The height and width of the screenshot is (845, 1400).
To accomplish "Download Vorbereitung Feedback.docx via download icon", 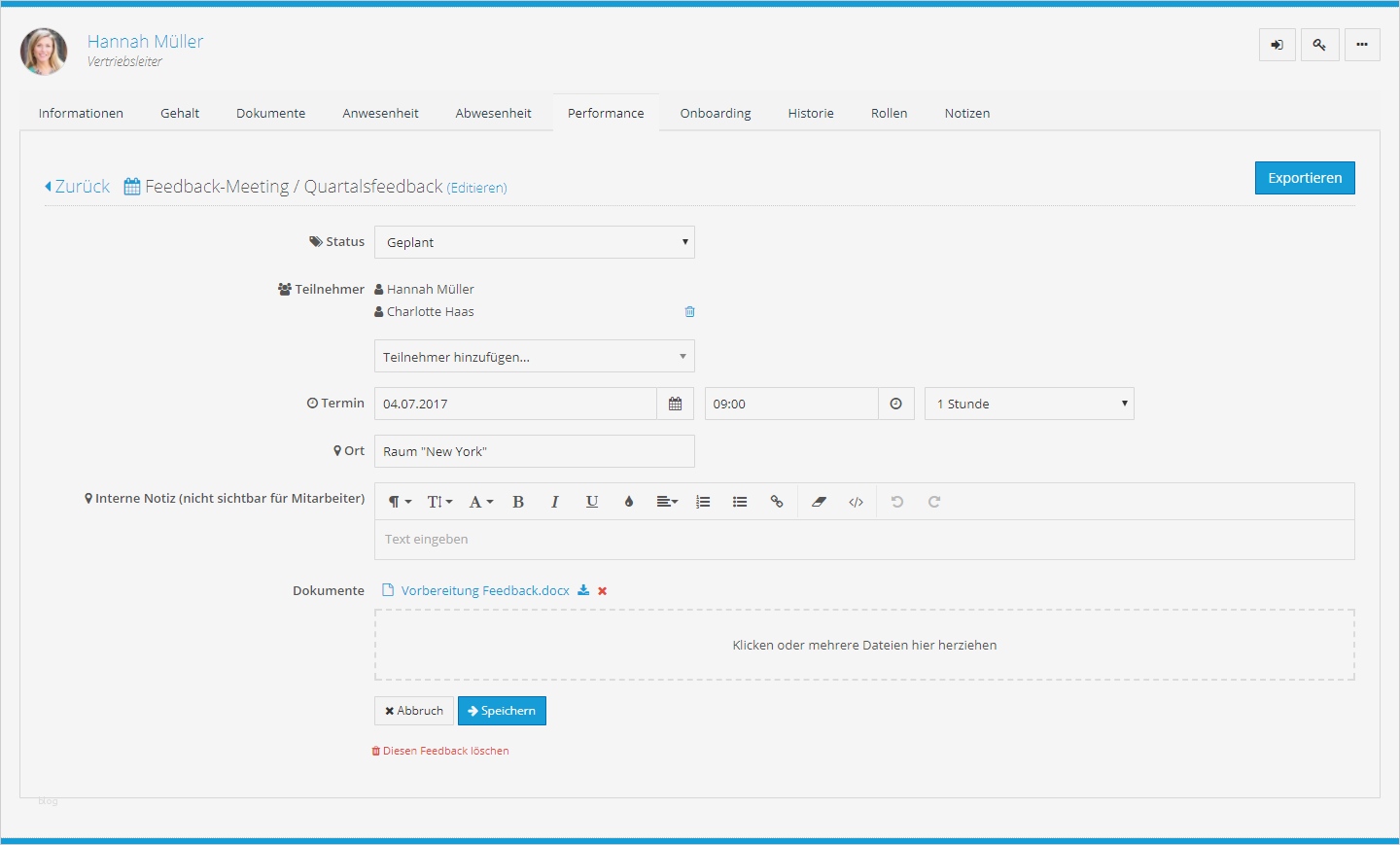I will click(583, 590).
